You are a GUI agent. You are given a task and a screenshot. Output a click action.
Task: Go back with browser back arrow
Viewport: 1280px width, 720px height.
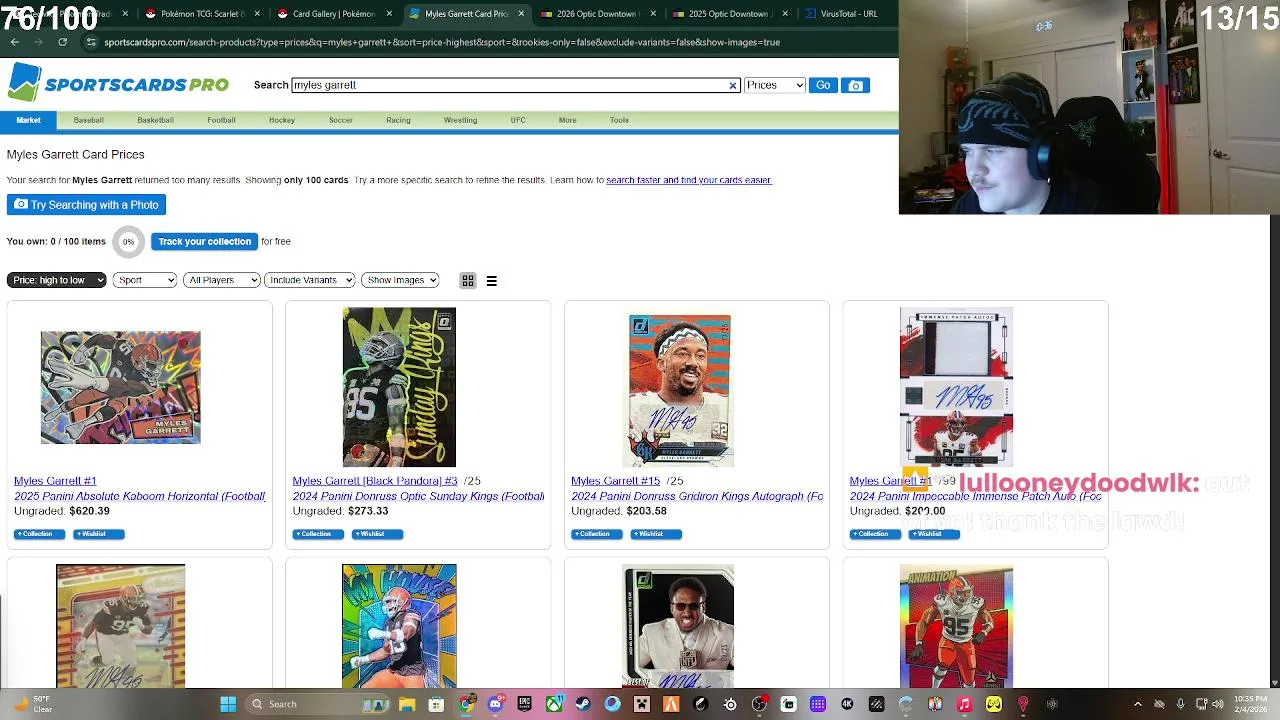pos(14,42)
